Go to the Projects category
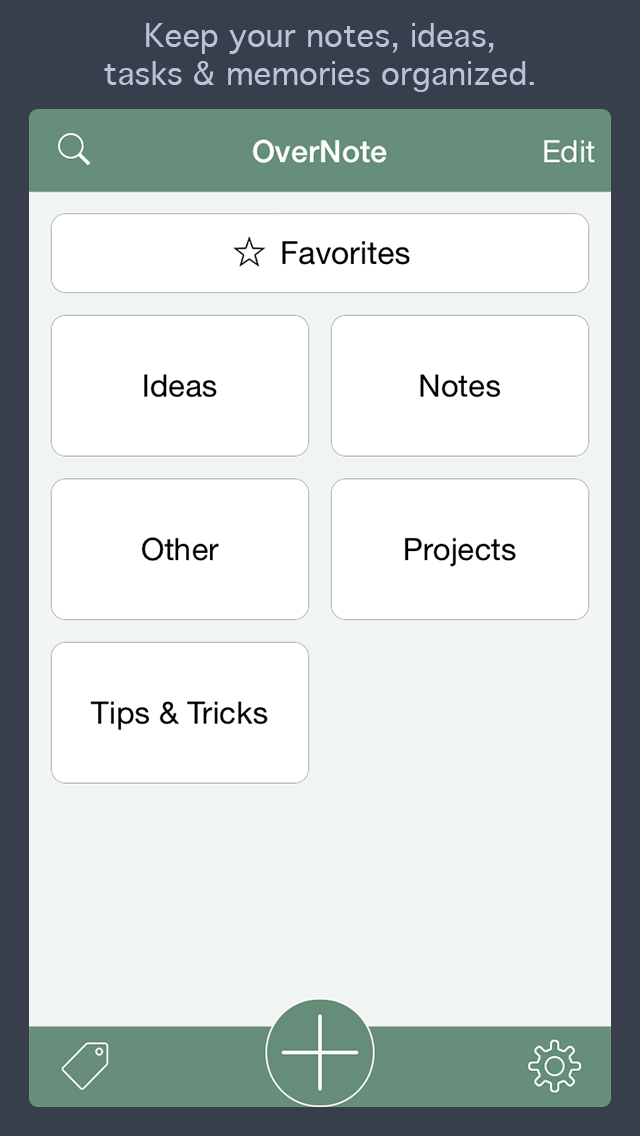 tap(460, 549)
